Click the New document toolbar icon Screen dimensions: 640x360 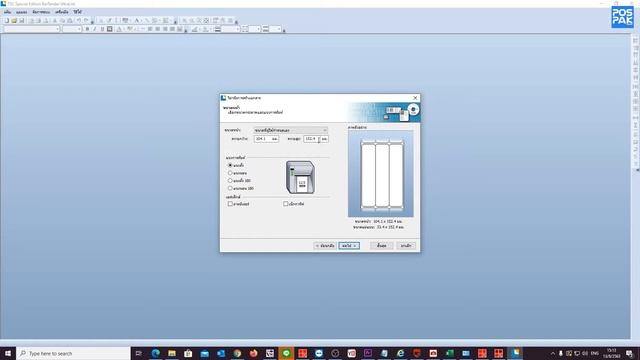pos(7,20)
